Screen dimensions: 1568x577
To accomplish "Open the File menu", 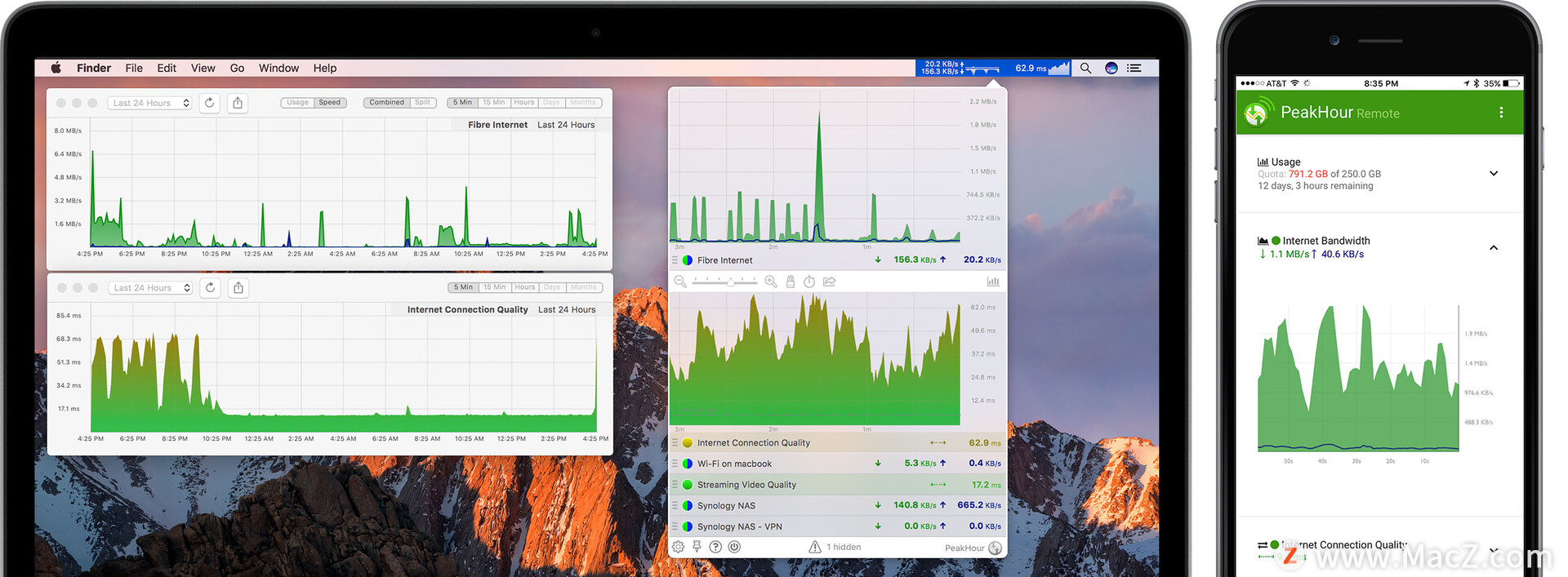I will 134,68.
